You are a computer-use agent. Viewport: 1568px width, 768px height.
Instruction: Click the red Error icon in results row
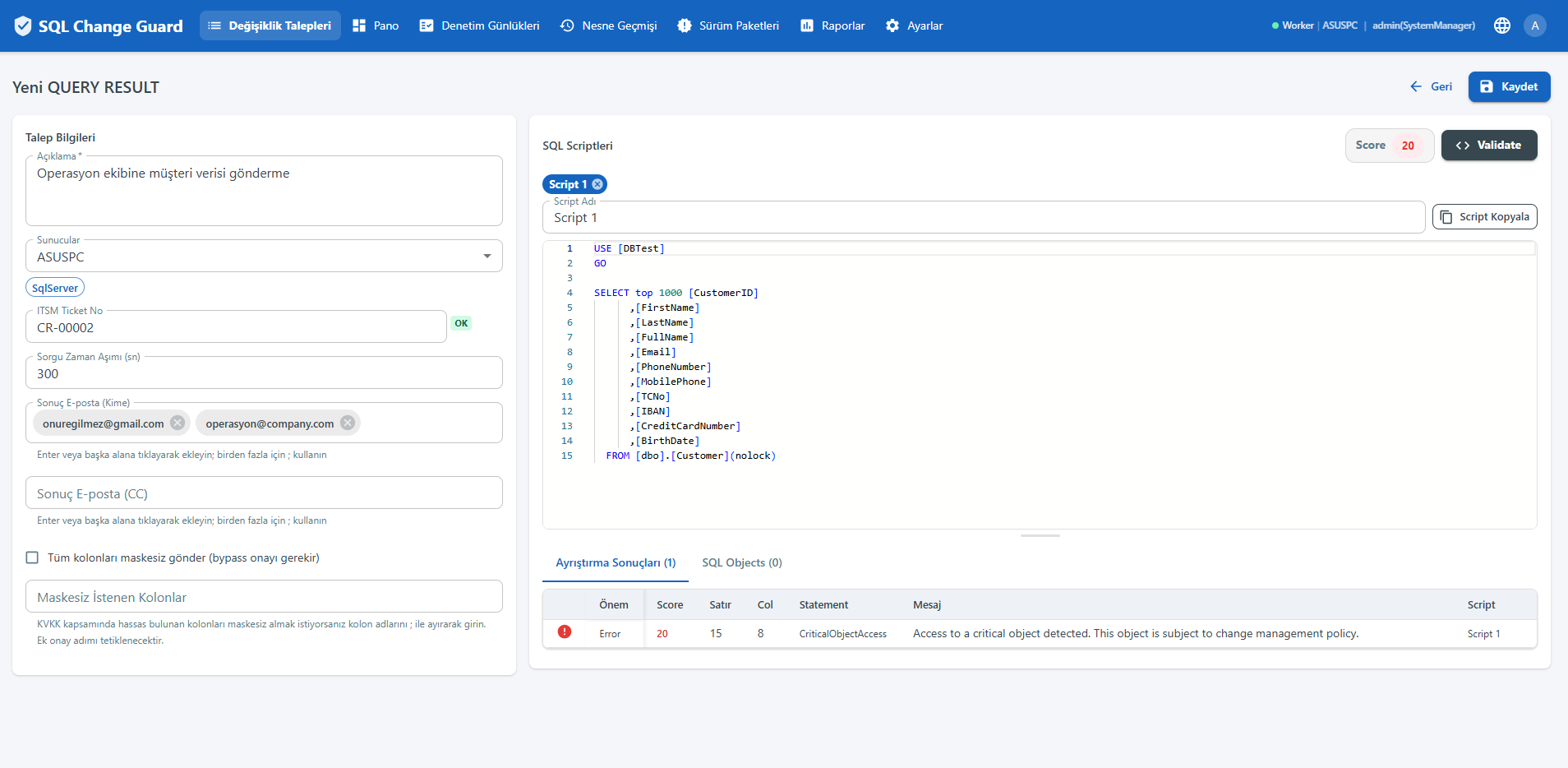pyautogui.click(x=565, y=632)
